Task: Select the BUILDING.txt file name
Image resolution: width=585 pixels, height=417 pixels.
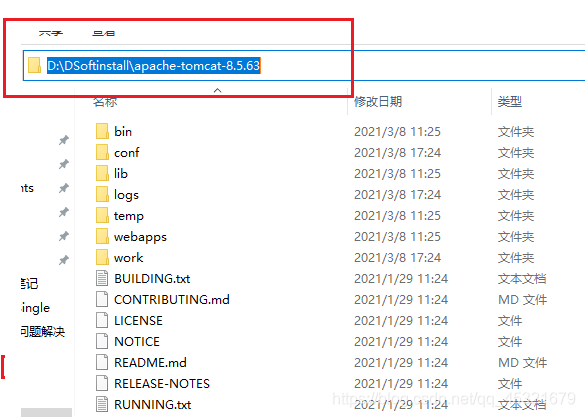Action: [152, 279]
